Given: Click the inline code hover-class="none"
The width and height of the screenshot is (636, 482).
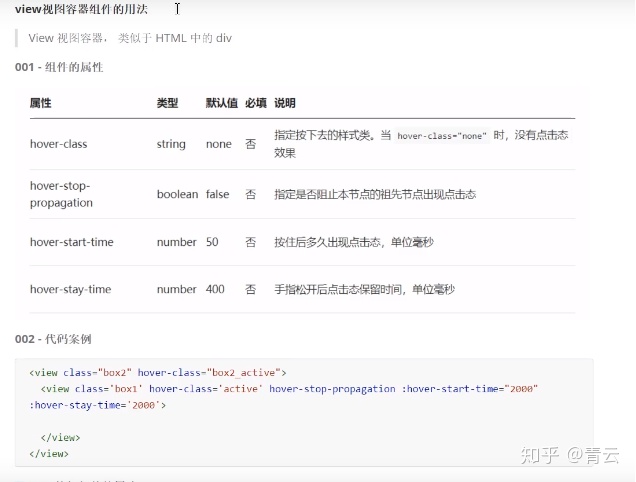Looking at the screenshot, I should pyautogui.click(x=442, y=136).
